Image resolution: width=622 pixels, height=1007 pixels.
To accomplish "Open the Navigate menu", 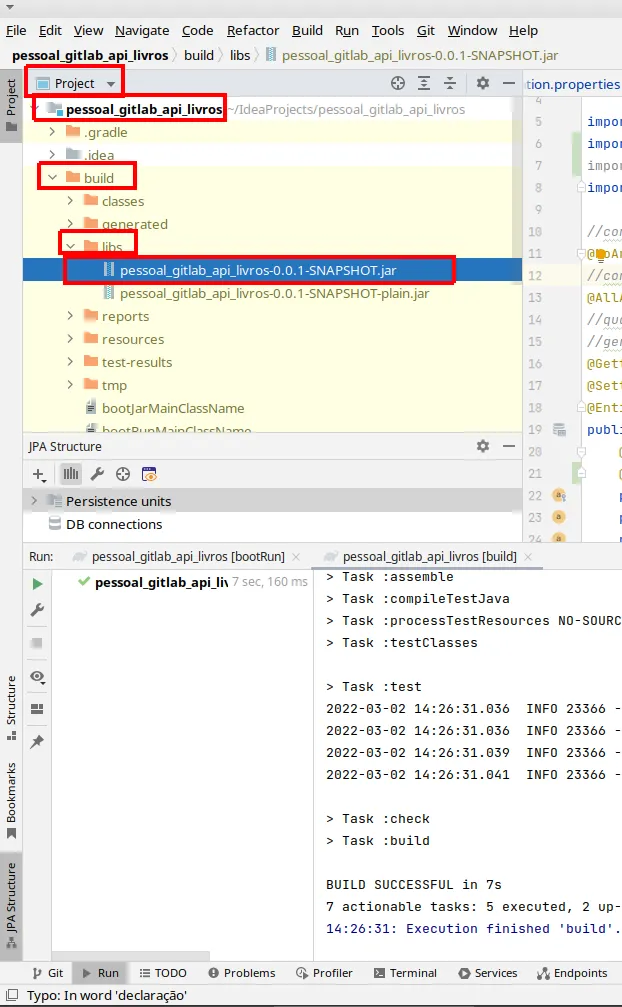I will point(142,30).
